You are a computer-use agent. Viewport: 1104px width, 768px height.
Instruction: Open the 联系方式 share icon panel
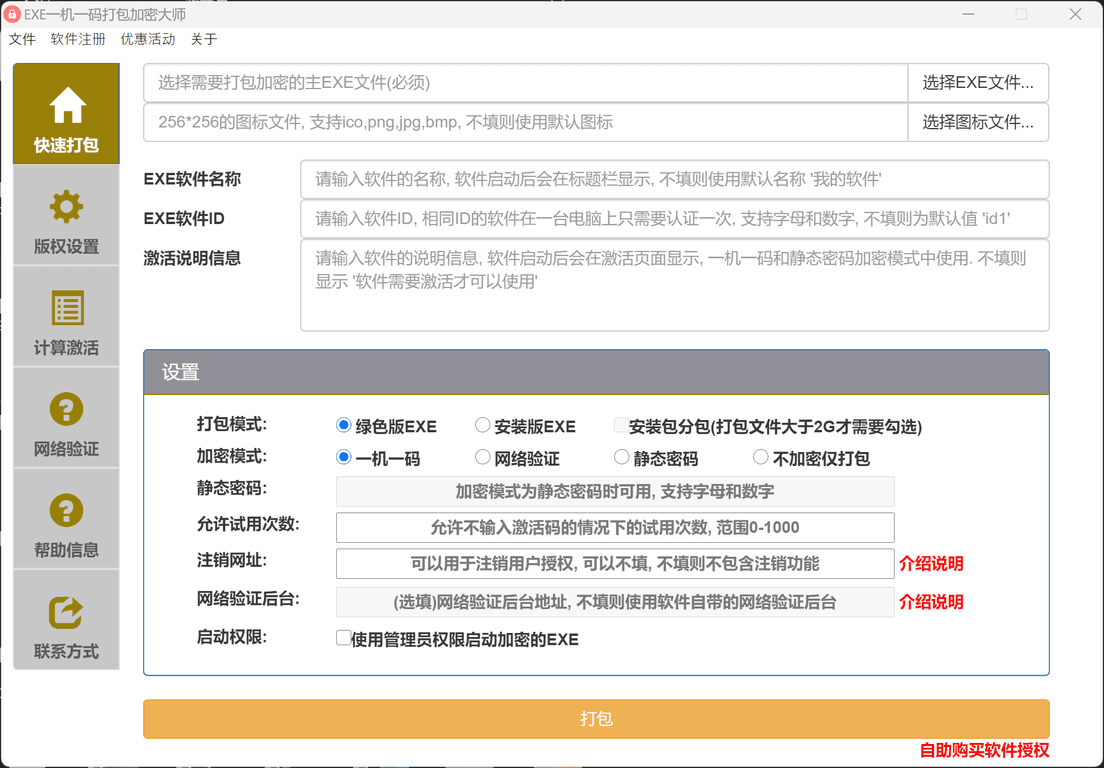(x=66, y=620)
